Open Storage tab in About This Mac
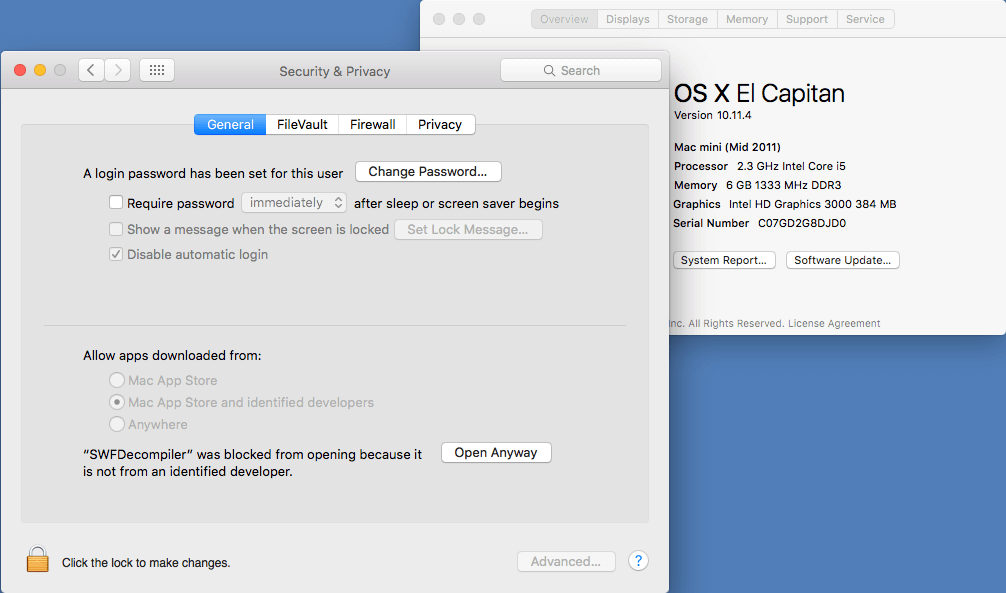Image resolution: width=1006 pixels, height=593 pixels. click(688, 19)
